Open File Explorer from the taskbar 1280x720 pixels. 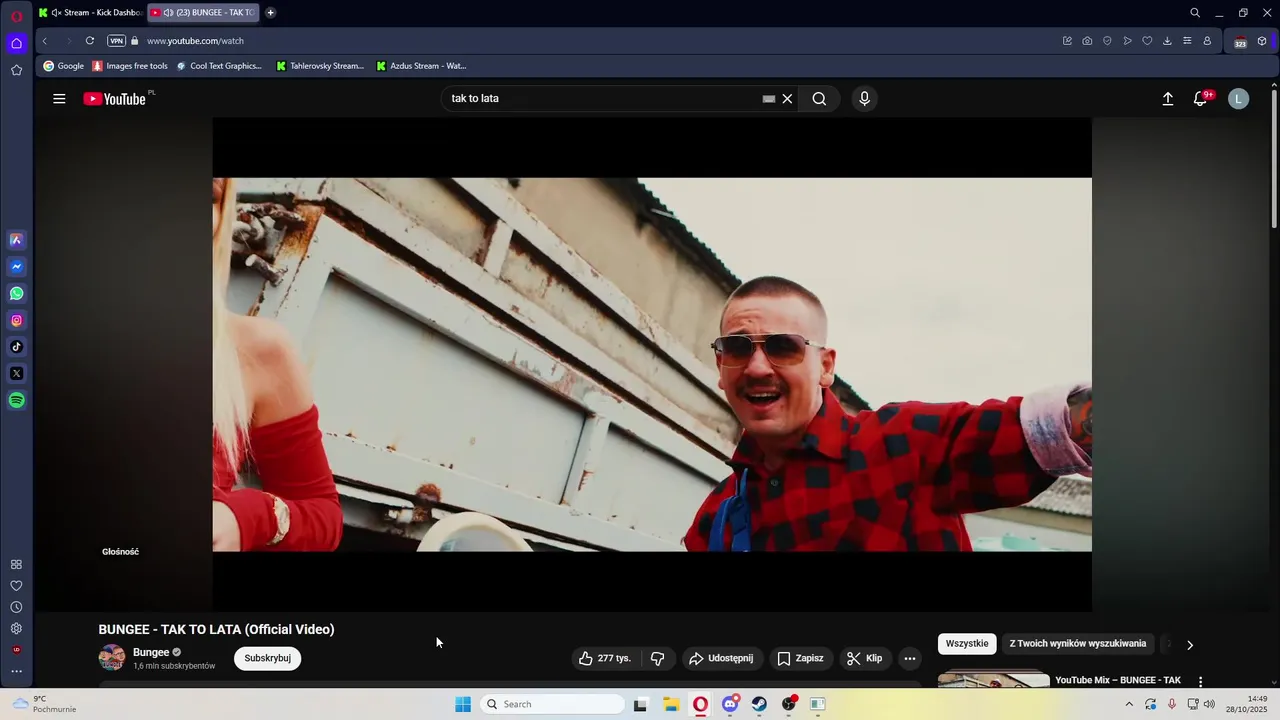pos(671,704)
